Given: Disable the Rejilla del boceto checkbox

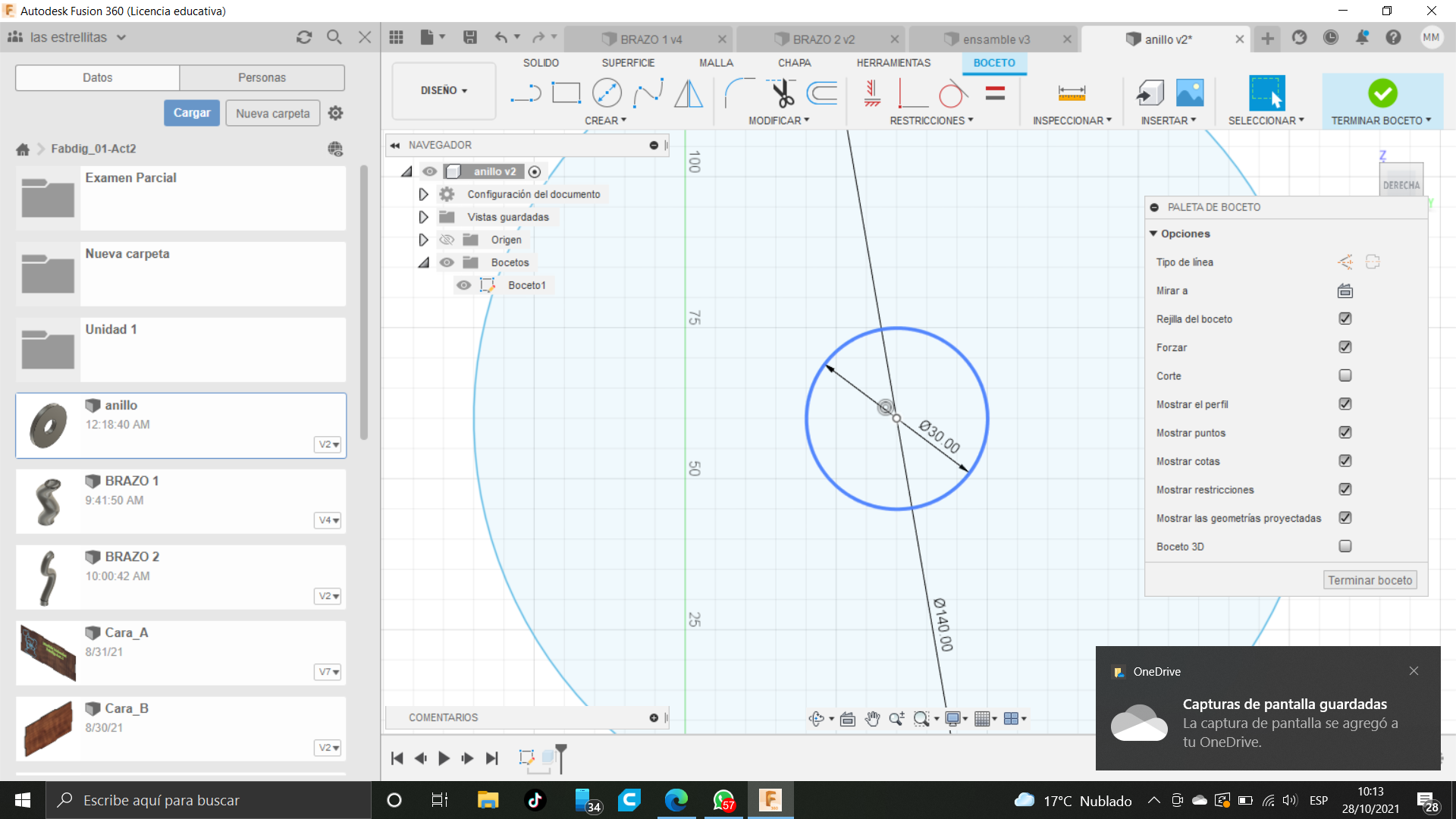Looking at the screenshot, I should pyautogui.click(x=1345, y=318).
